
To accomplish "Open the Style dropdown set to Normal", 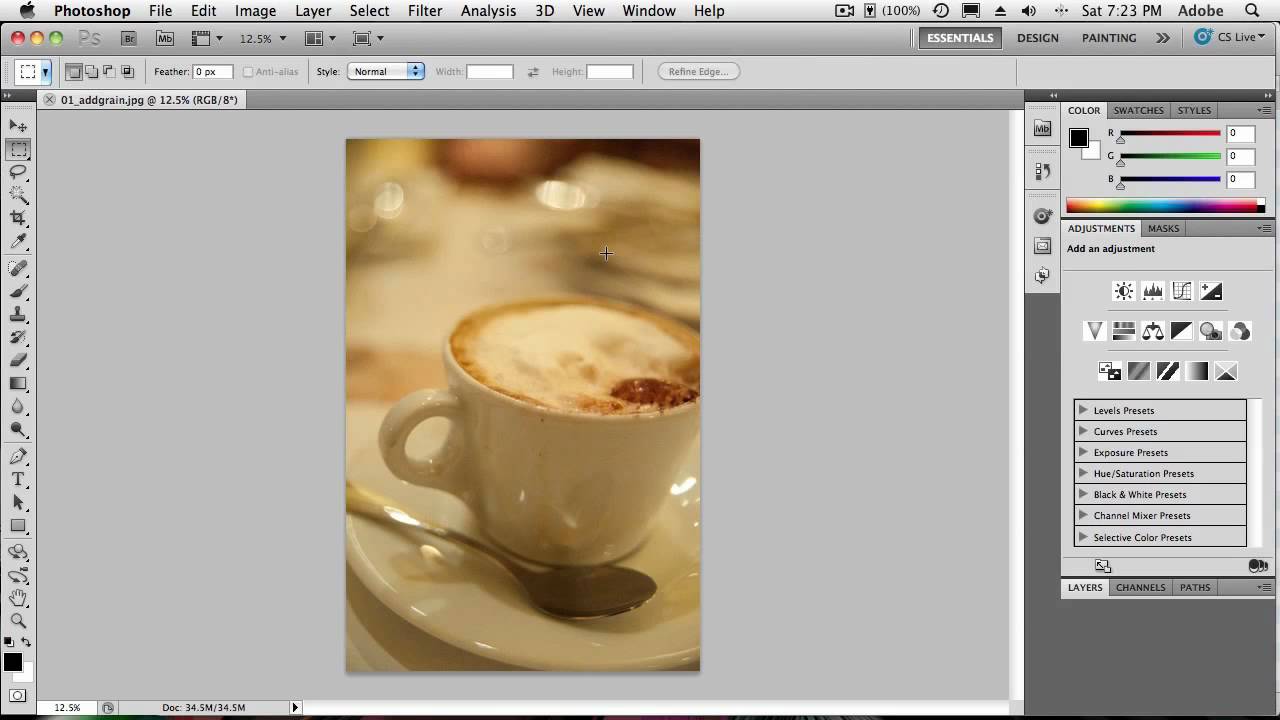I will 386,72.
